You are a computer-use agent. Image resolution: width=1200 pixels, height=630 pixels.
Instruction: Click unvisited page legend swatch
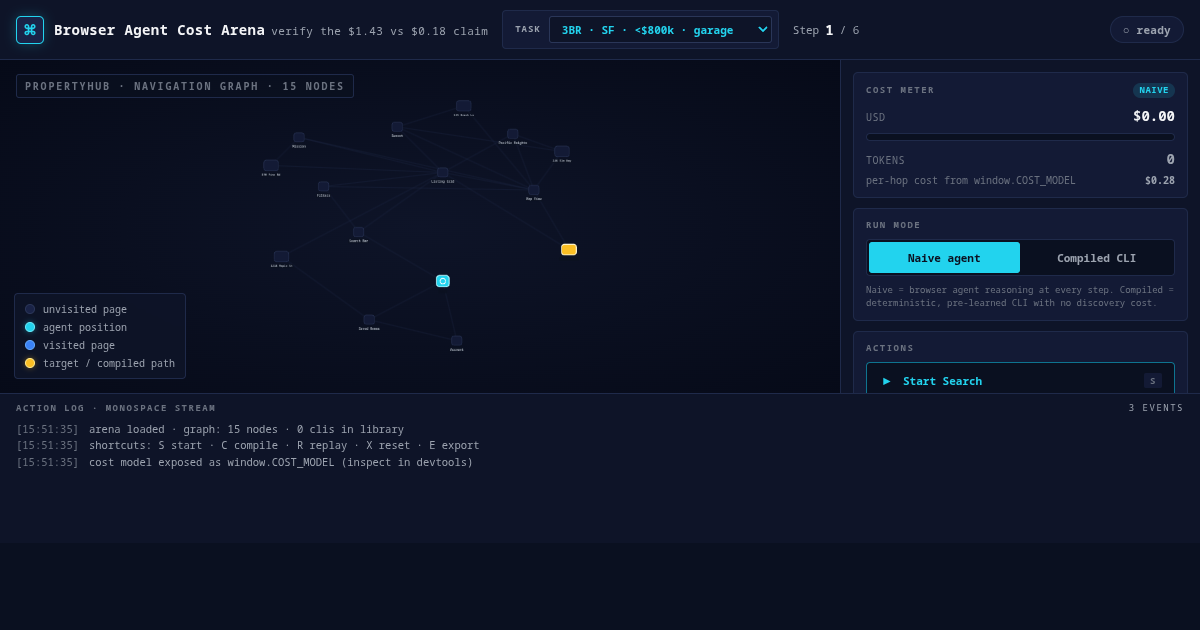30,309
